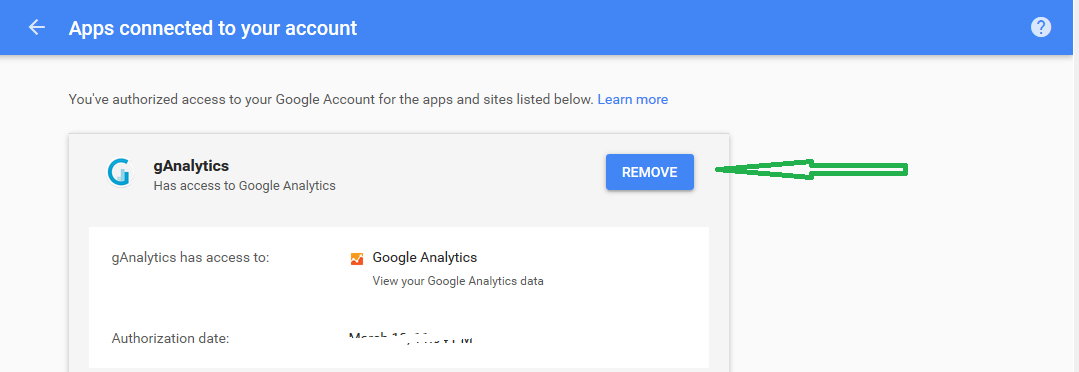
Task: Go back using the left arrow icon
Action: tap(36, 28)
